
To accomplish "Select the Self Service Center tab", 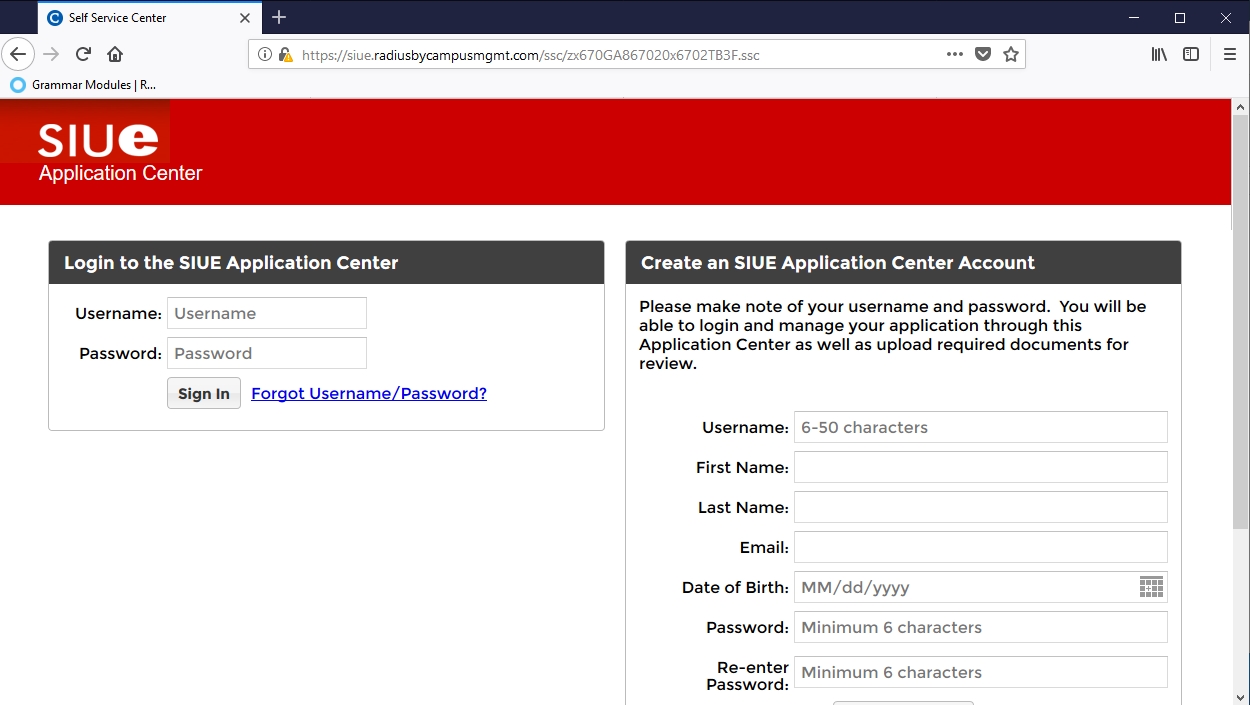I will 140,18.
